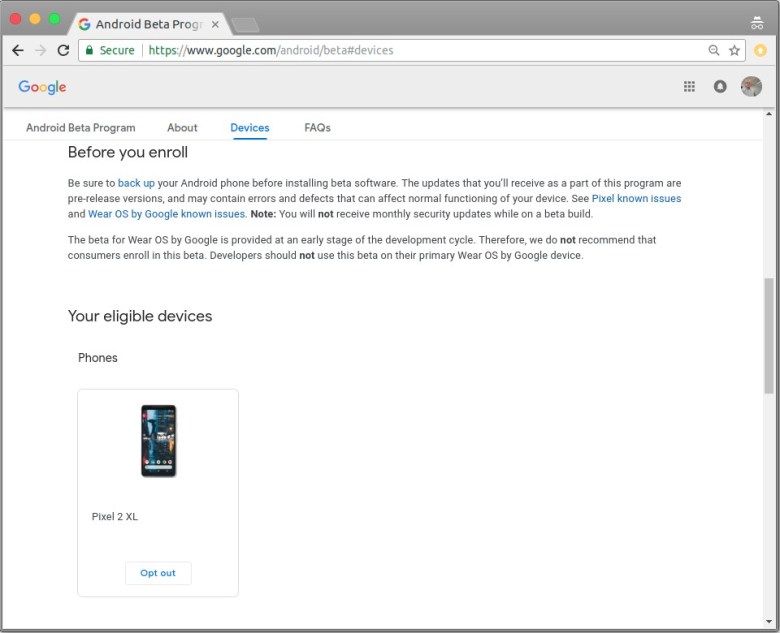780x633 pixels.
Task: Click the Opt out button for Pixel 2 XL
Action: pos(158,573)
